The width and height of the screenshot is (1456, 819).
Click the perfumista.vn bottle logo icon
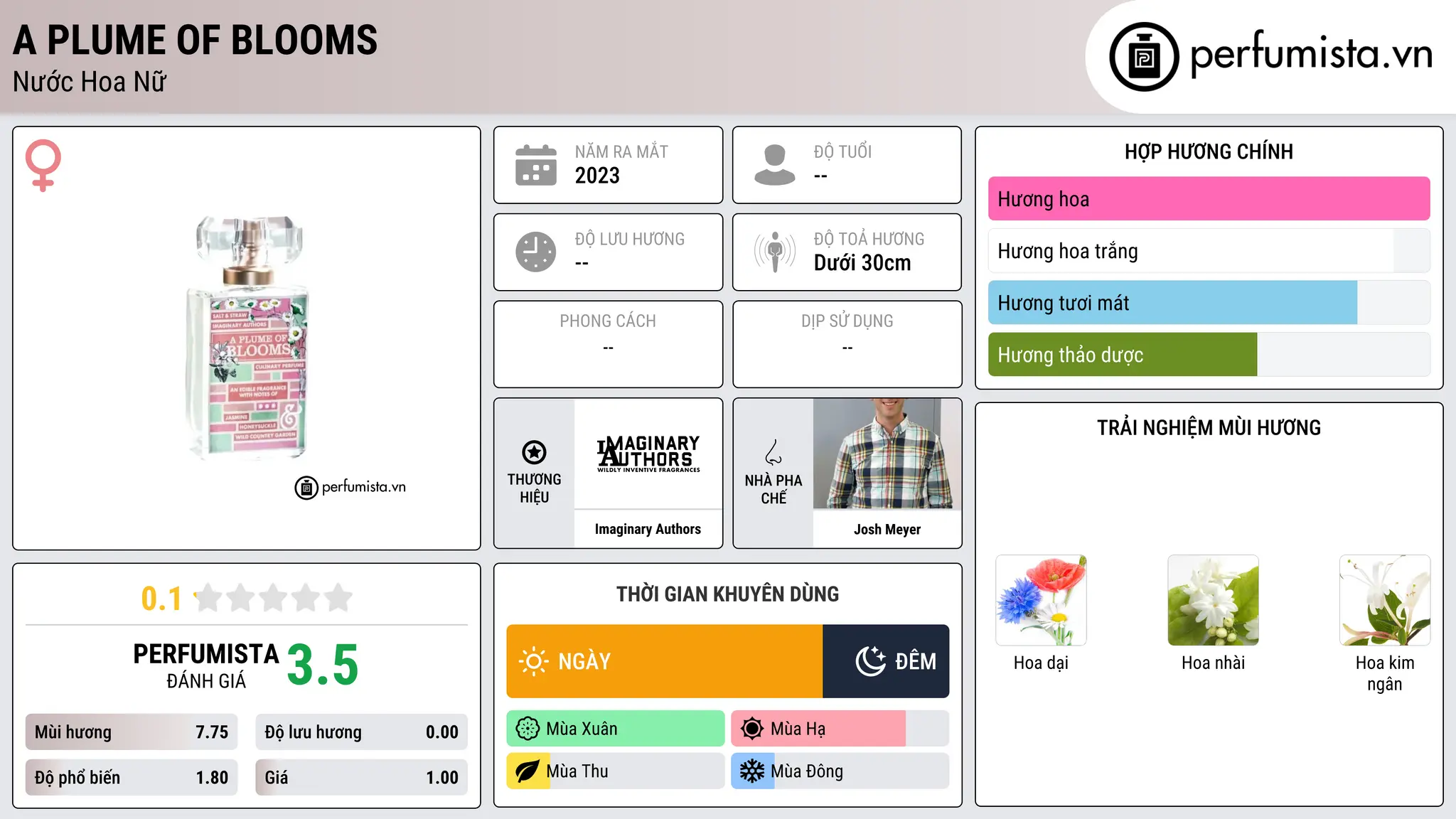(1144, 57)
